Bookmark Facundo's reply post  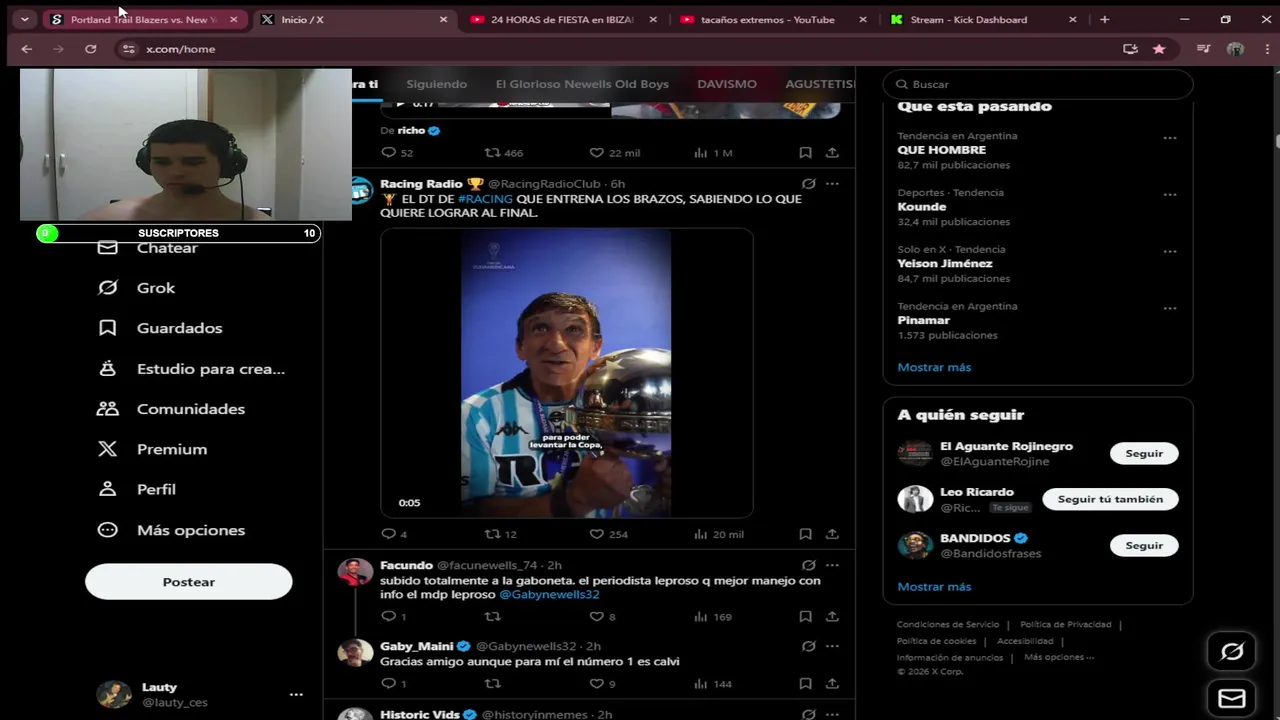pyautogui.click(x=805, y=617)
